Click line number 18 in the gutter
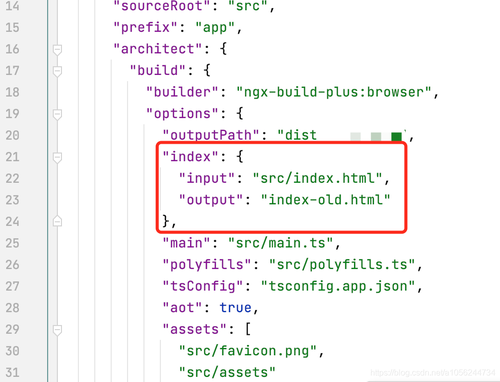The width and height of the screenshot is (500, 382). point(12,92)
